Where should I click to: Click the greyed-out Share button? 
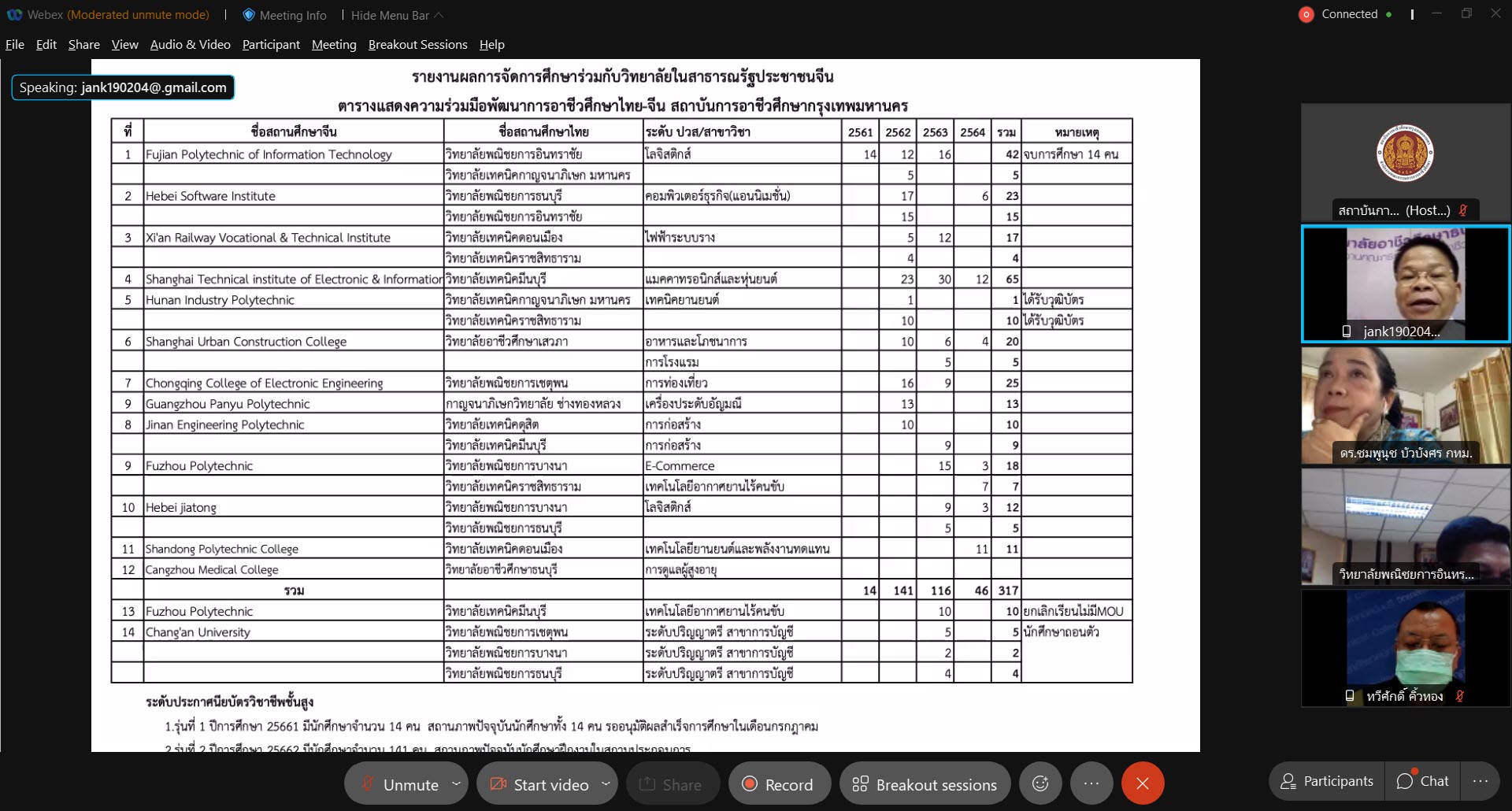click(x=673, y=784)
